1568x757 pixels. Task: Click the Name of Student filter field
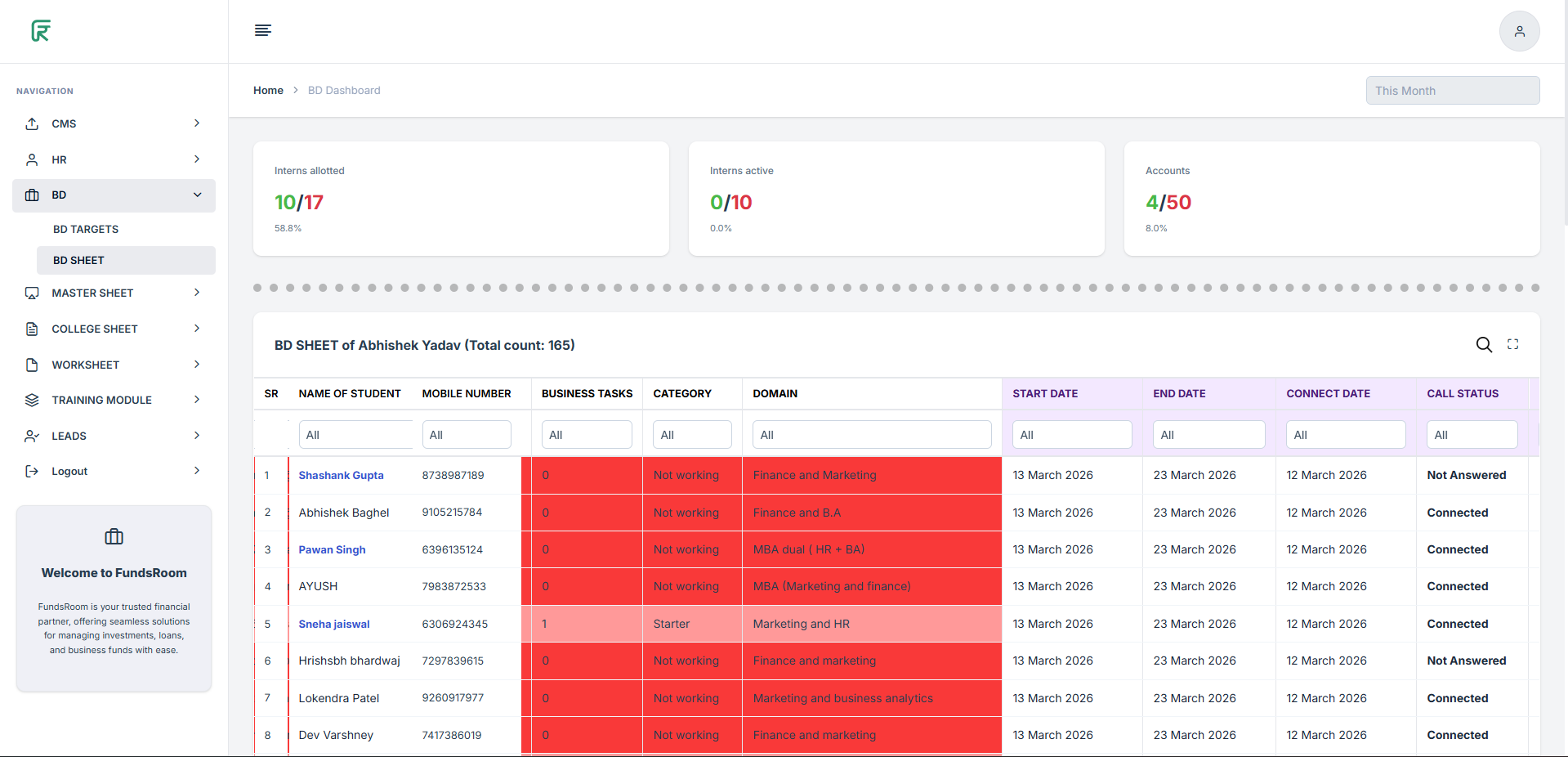coord(355,435)
